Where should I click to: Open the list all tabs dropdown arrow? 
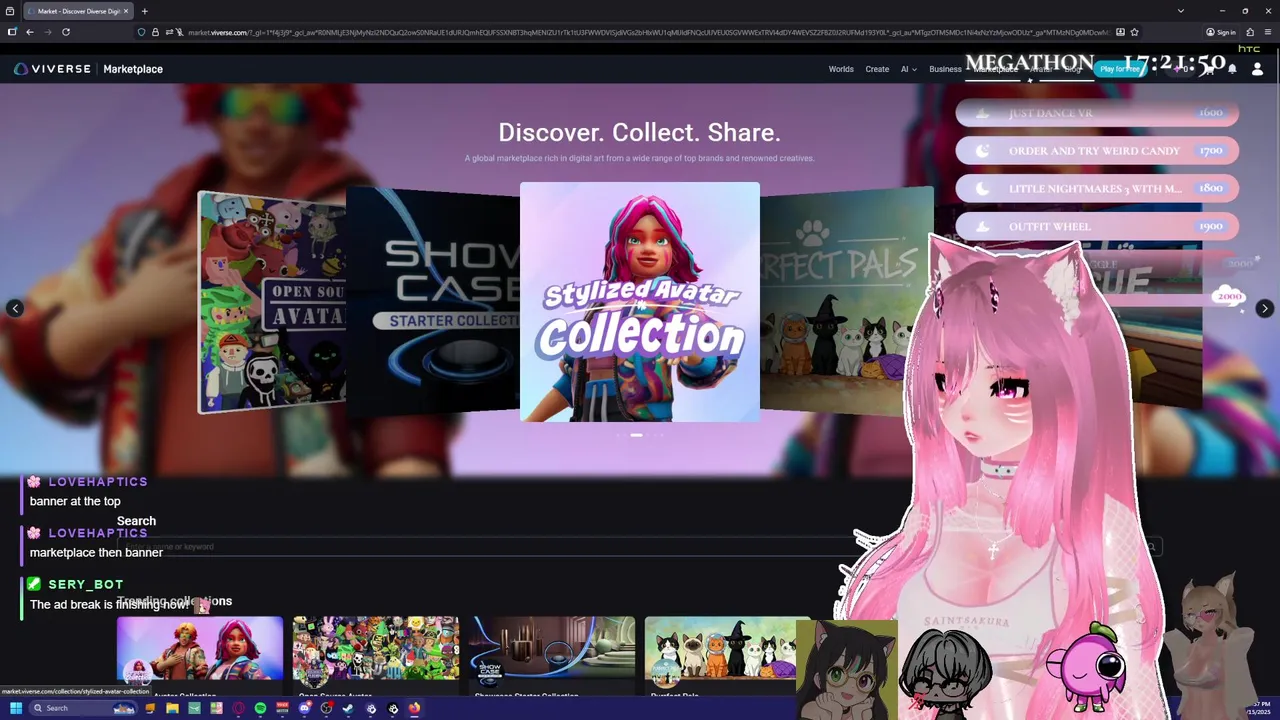[1181, 11]
